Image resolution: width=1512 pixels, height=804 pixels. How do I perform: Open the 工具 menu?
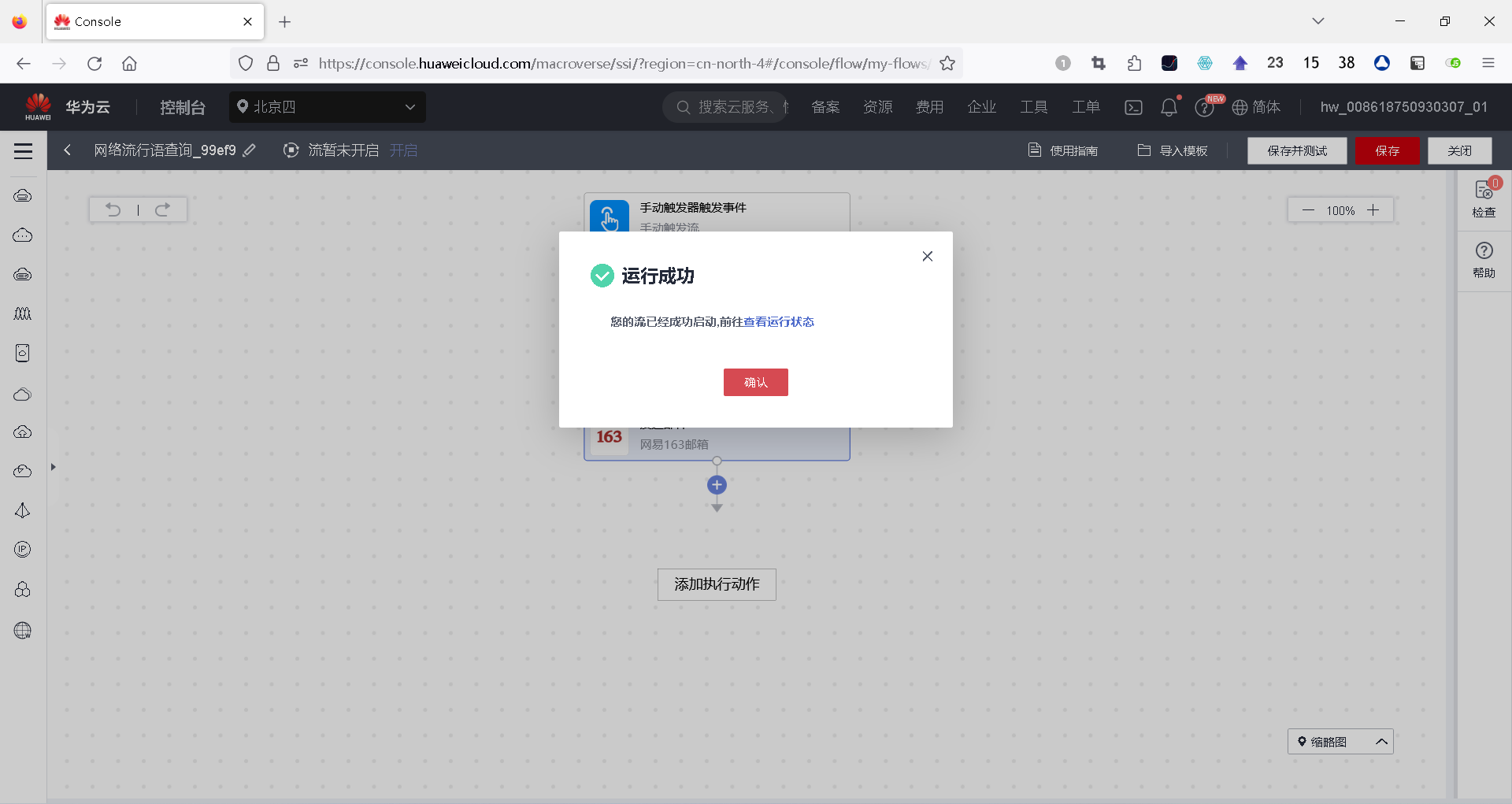click(x=1033, y=107)
